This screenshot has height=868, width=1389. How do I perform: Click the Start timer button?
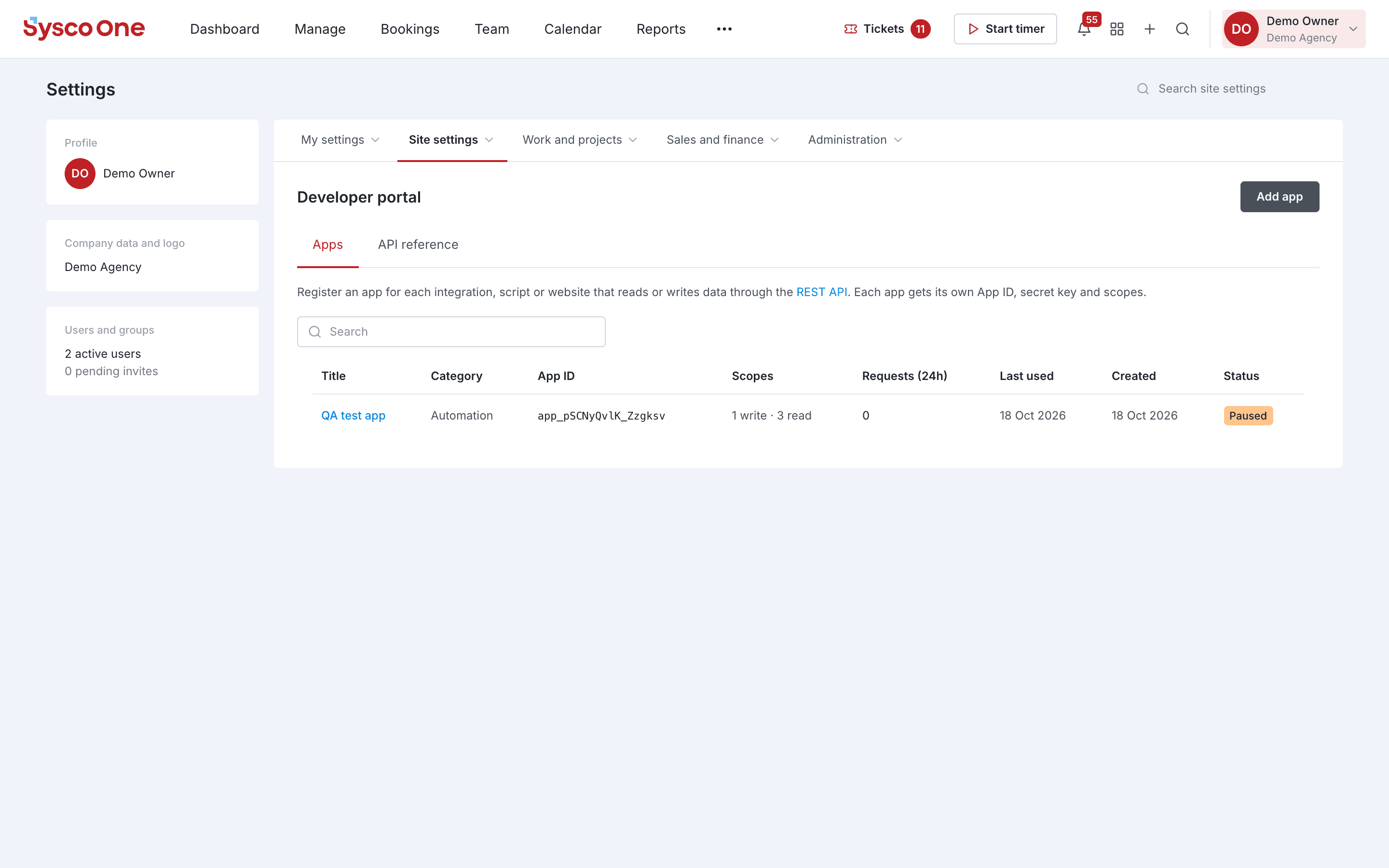1005,29
